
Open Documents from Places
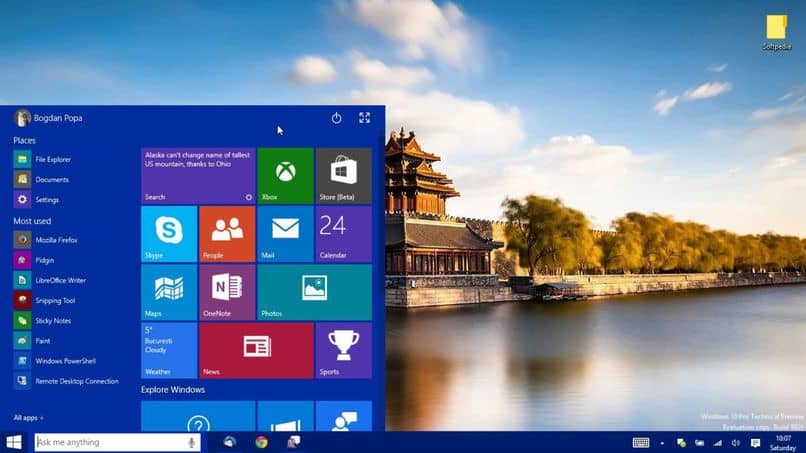[x=42, y=179]
